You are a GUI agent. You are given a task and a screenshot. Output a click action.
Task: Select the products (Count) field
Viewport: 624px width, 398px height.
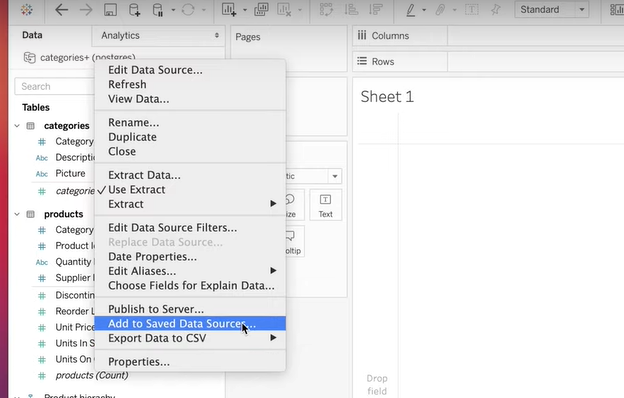[92, 375]
